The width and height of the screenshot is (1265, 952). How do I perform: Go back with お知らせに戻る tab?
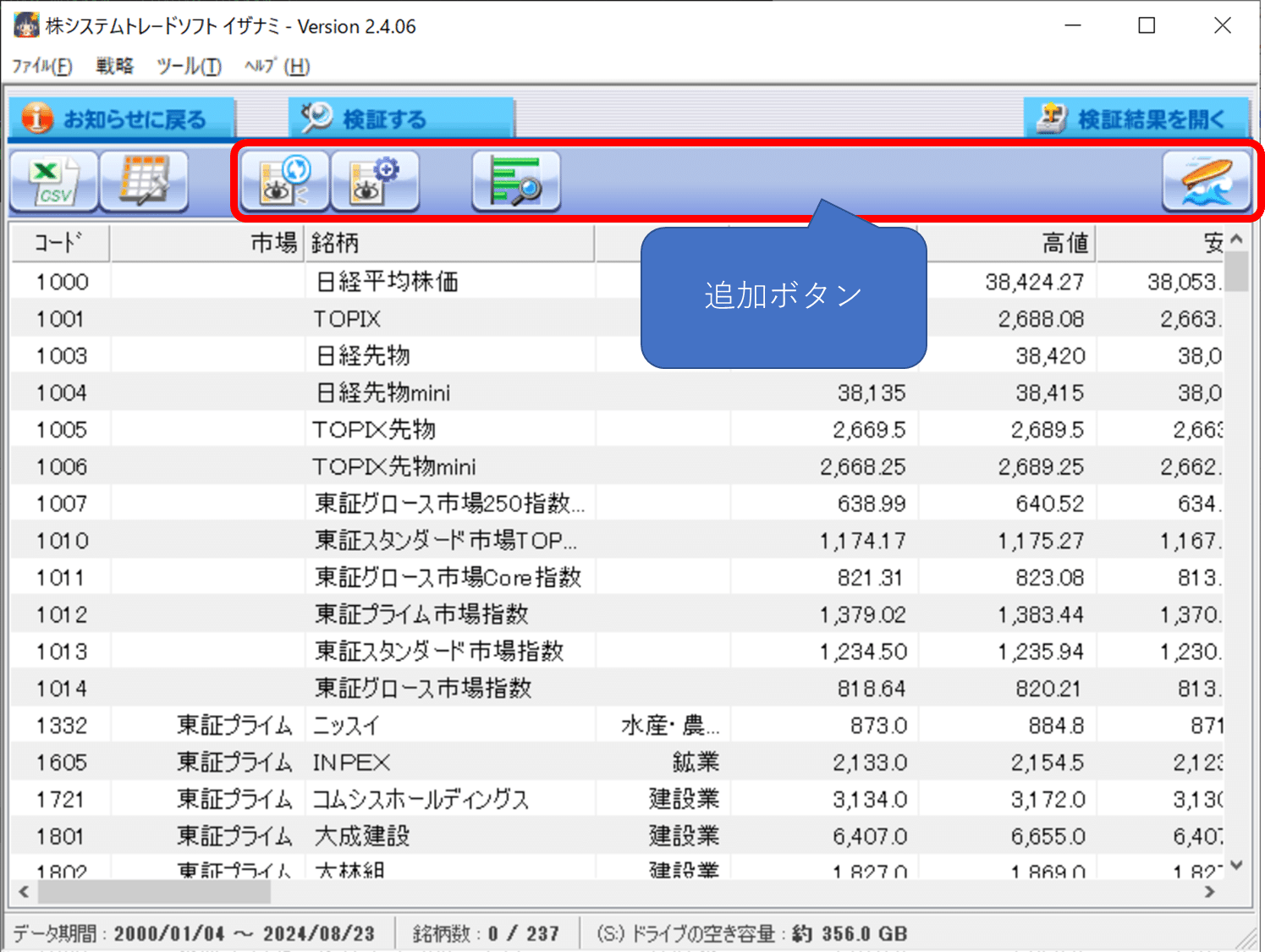(121, 118)
